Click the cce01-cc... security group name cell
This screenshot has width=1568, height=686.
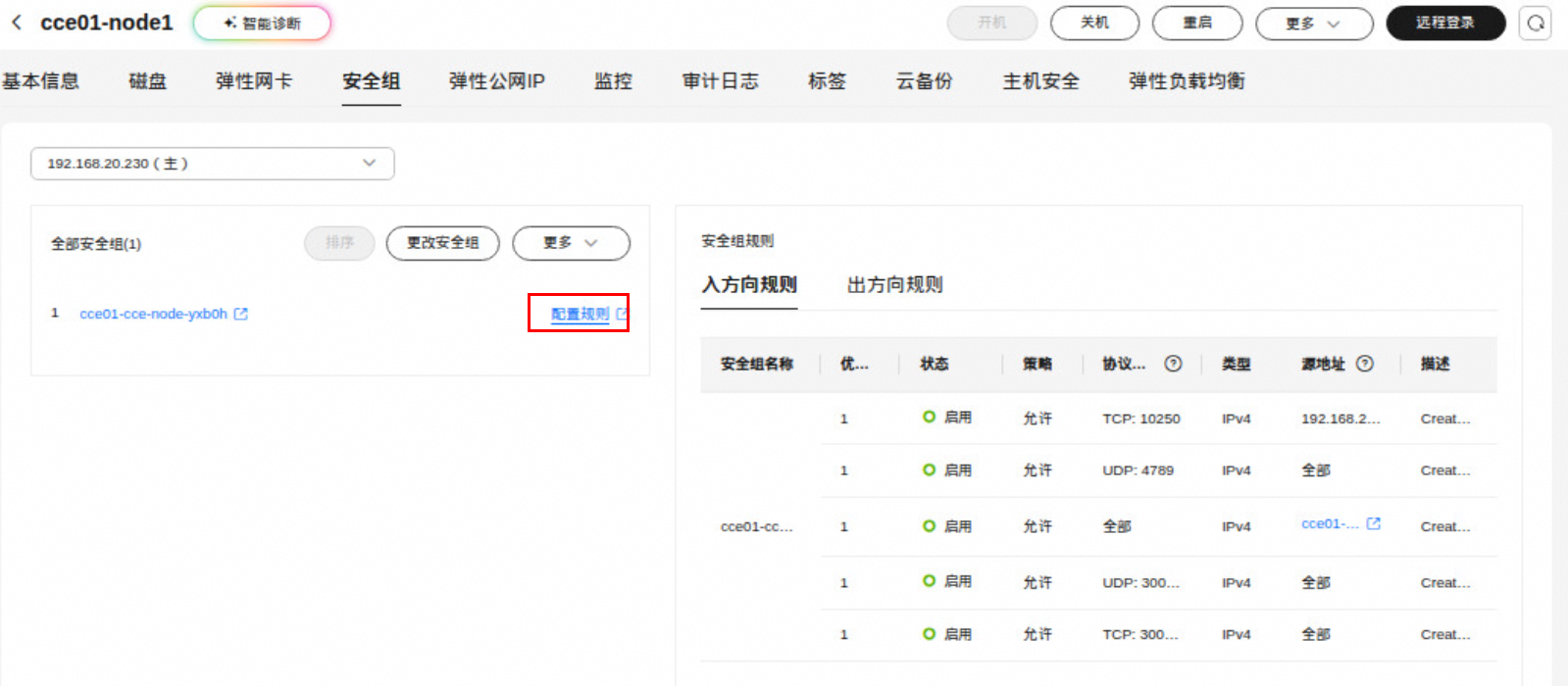[x=757, y=526]
